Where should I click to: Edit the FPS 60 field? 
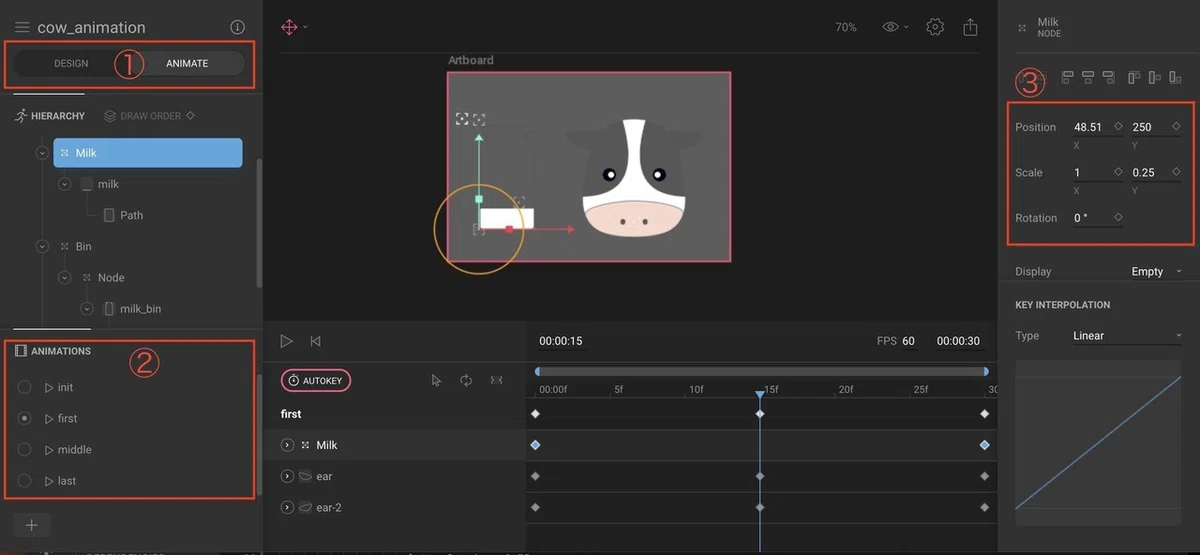[908, 341]
